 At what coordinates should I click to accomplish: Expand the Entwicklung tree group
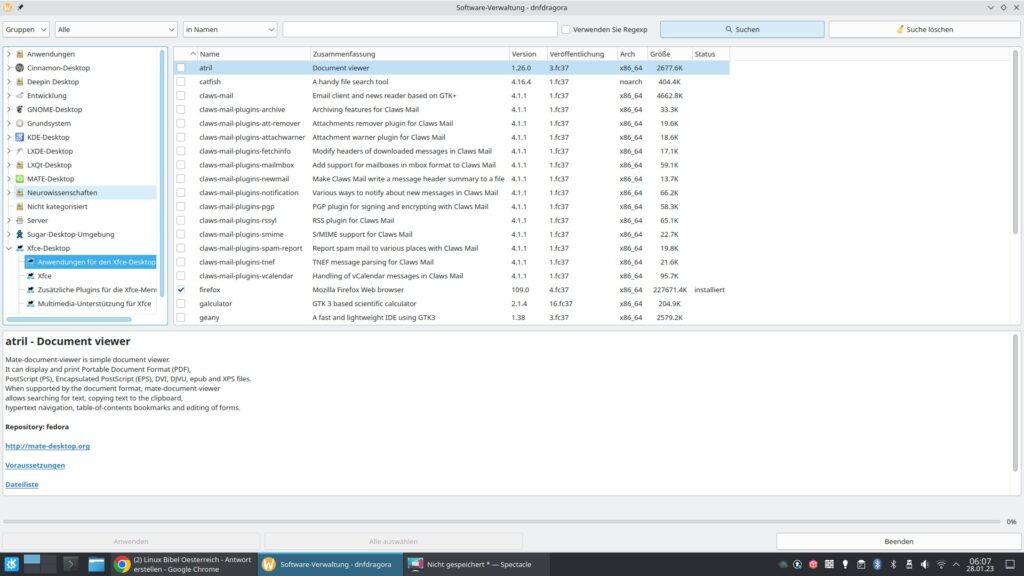point(9,95)
